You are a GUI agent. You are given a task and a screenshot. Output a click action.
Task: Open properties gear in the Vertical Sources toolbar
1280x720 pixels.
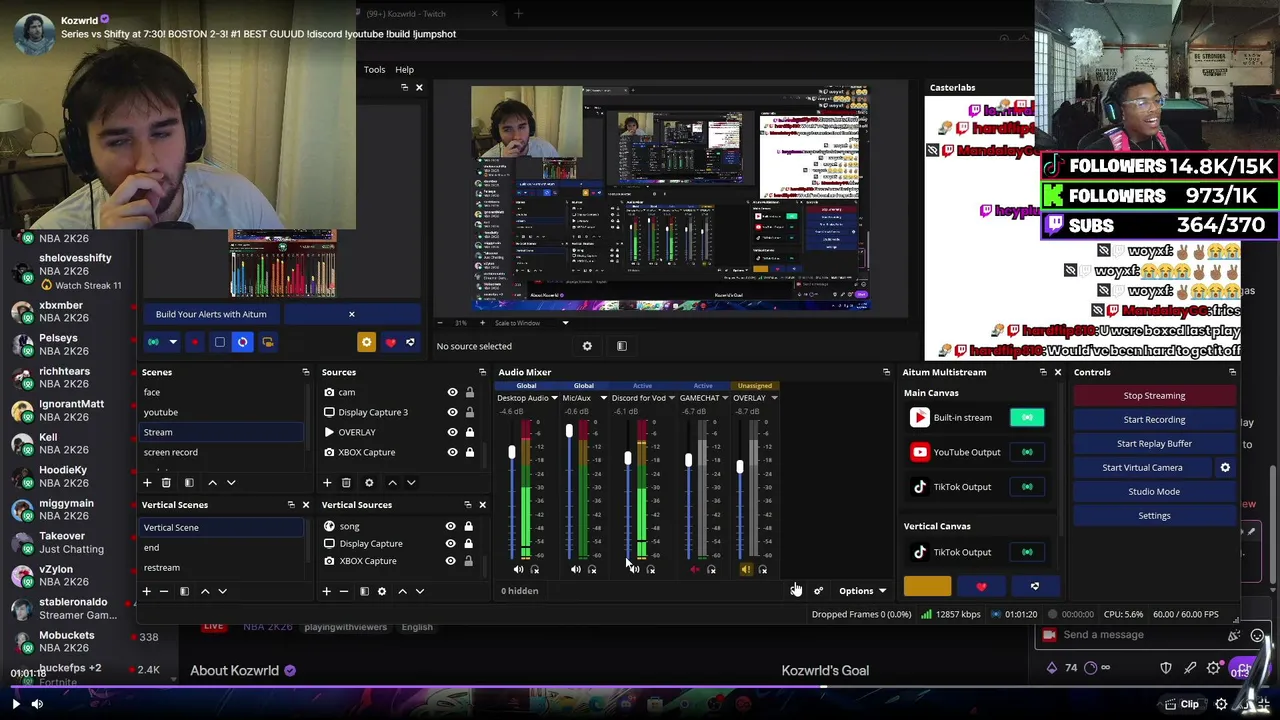(381, 591)
